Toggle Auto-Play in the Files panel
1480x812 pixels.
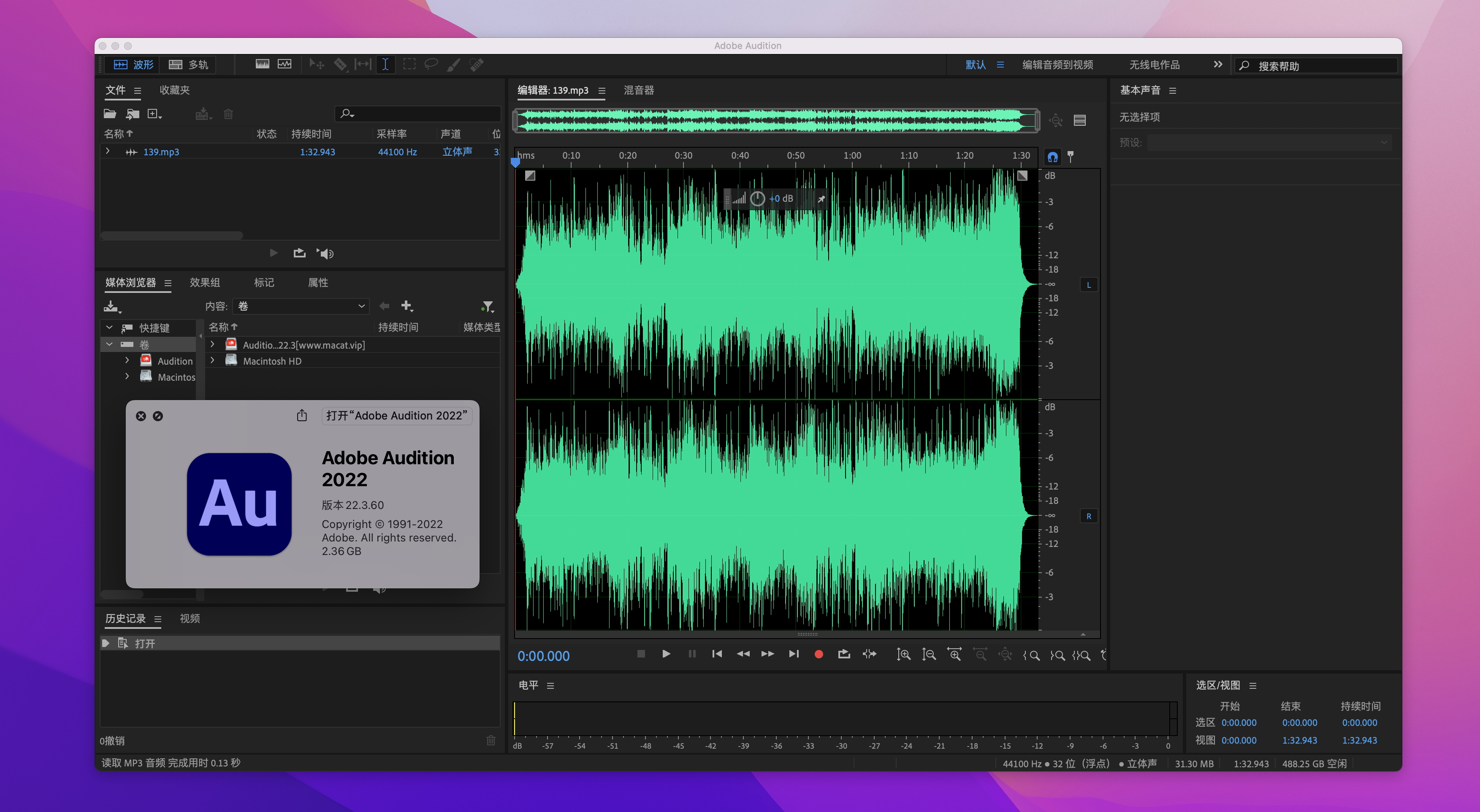pyautogui.click(x=326, y=253)
